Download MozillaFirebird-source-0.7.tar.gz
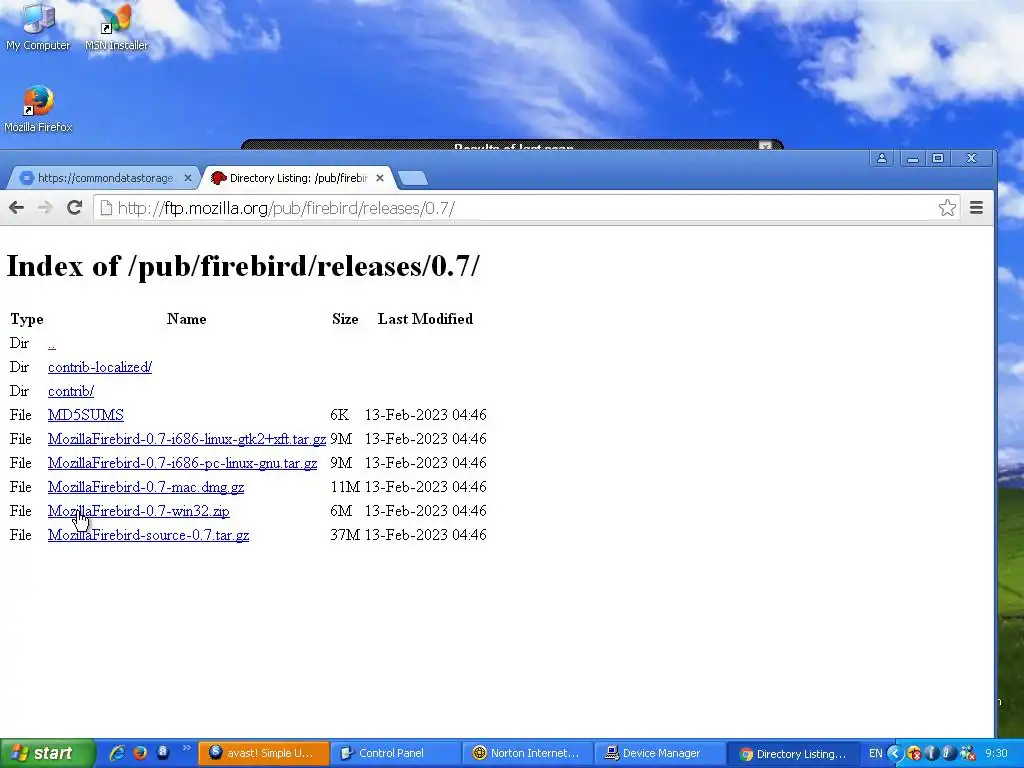Image resolution: width=1024 pixels, height=768 pixels. pos(148,535)
